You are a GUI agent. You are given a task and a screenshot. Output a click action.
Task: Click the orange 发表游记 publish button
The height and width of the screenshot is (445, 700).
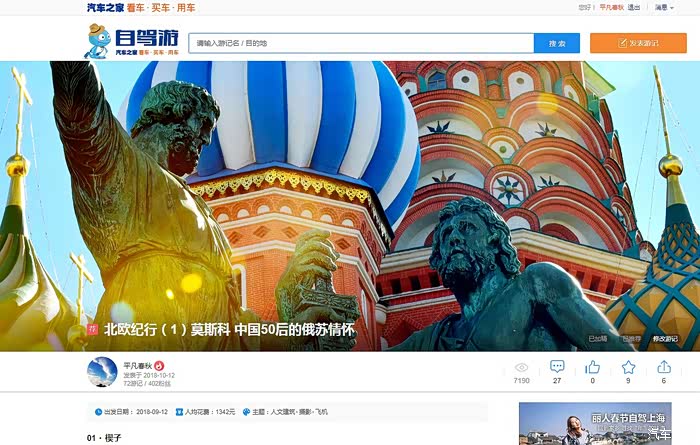pyautogui.click(x=638, y=43)
